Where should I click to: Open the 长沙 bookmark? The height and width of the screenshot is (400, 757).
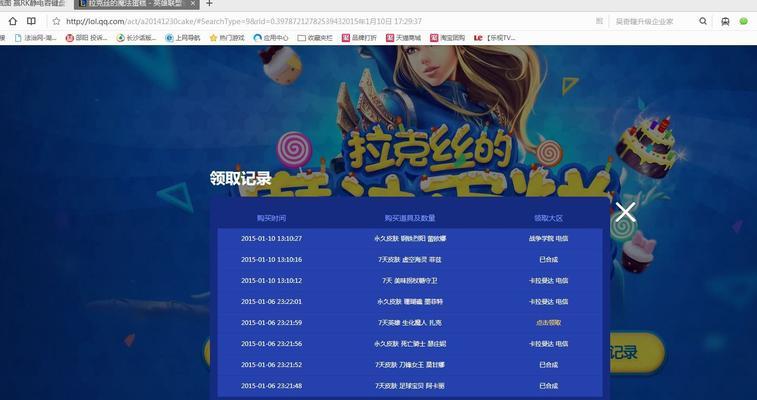click(x=137, y=38)
